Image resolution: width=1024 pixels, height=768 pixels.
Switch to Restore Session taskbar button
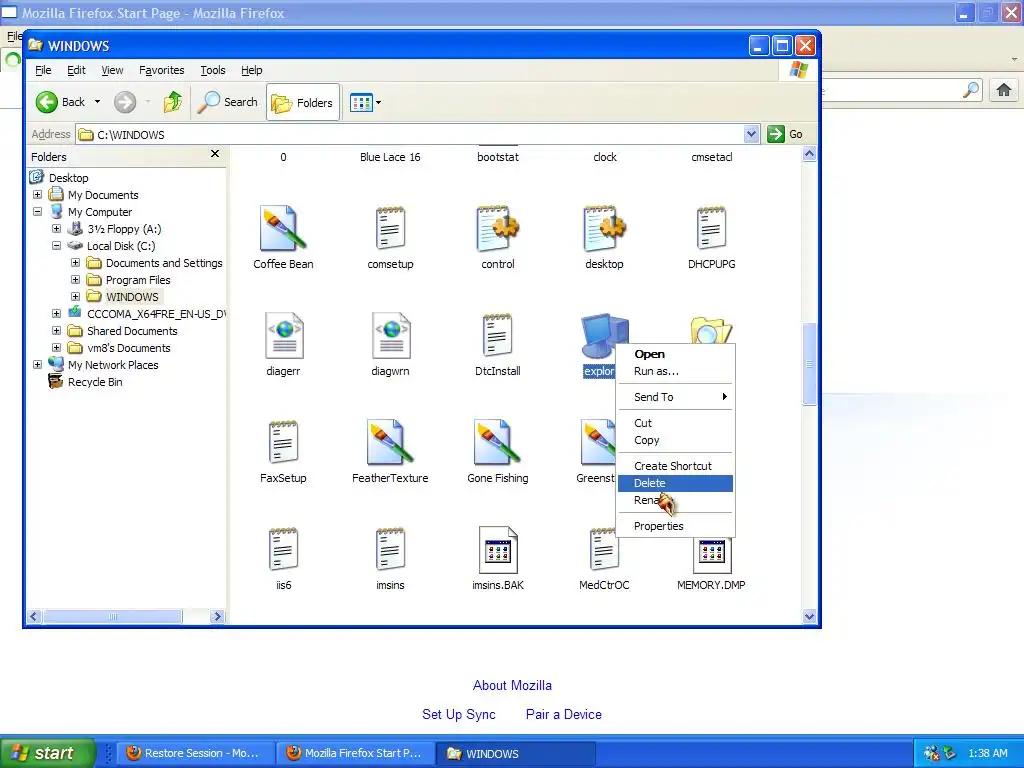(193, 753)
